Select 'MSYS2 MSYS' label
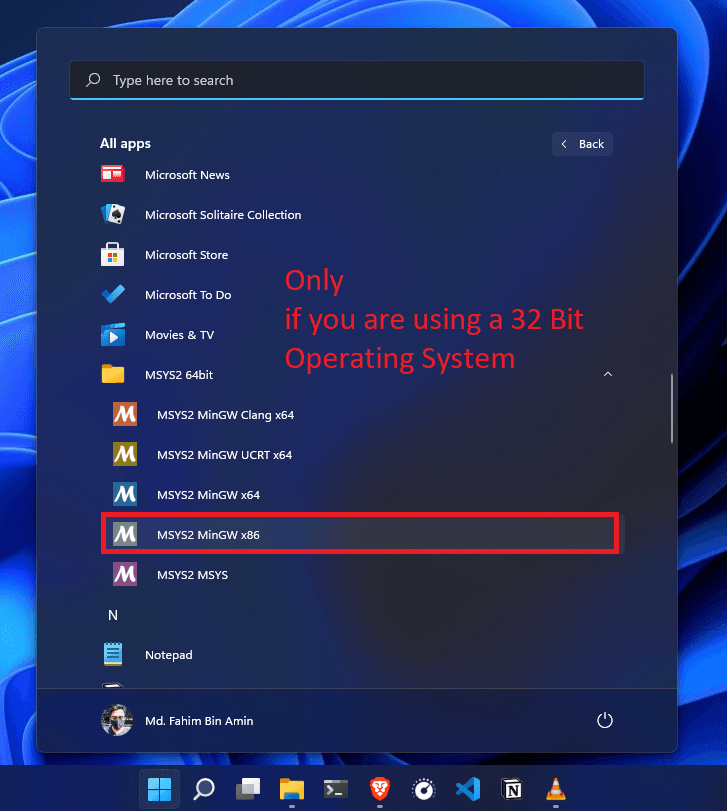This screenshot has height=811, width=727. [x=192, y=575]
